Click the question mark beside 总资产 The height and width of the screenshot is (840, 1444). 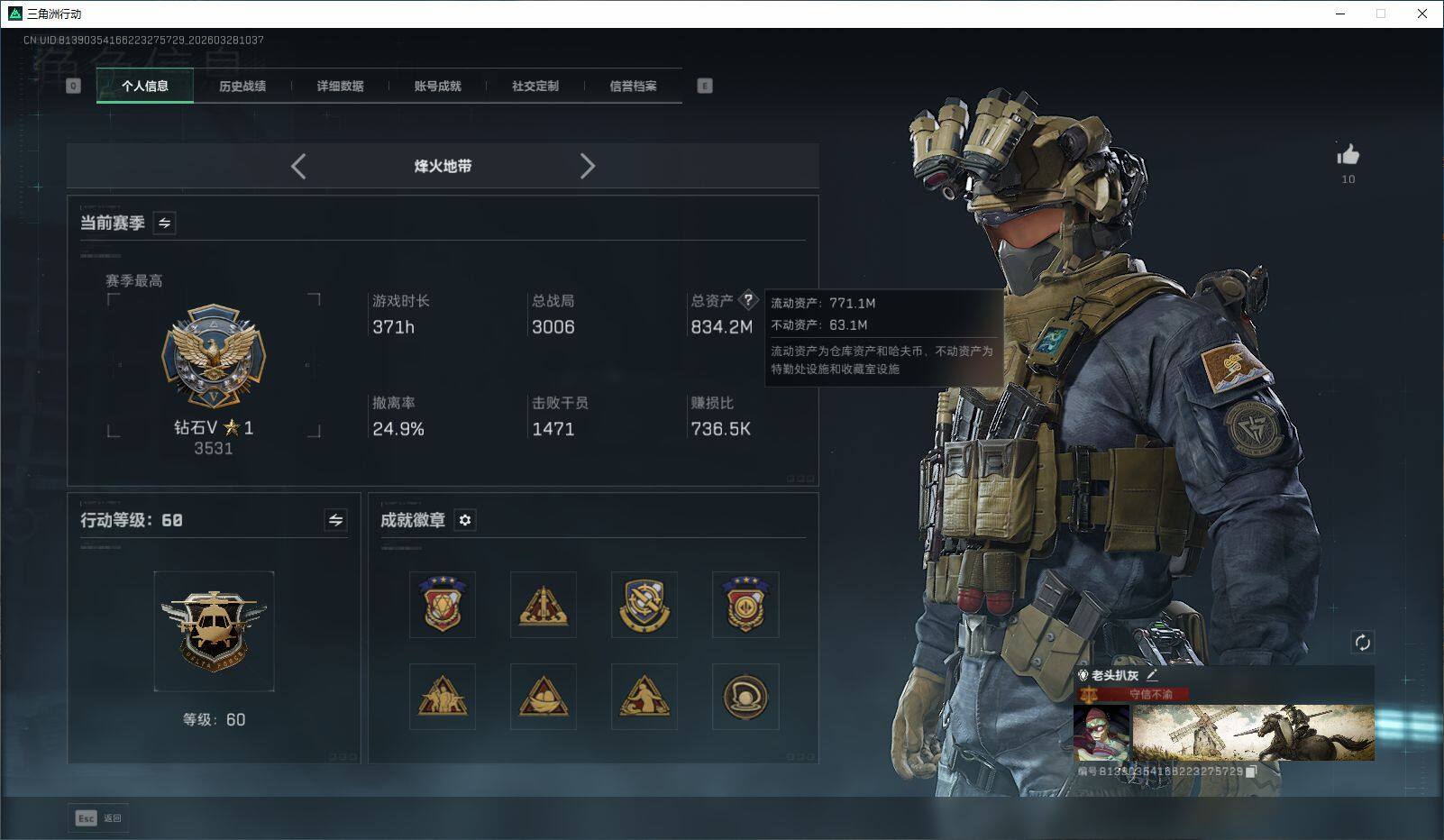[x=748, y=300]
